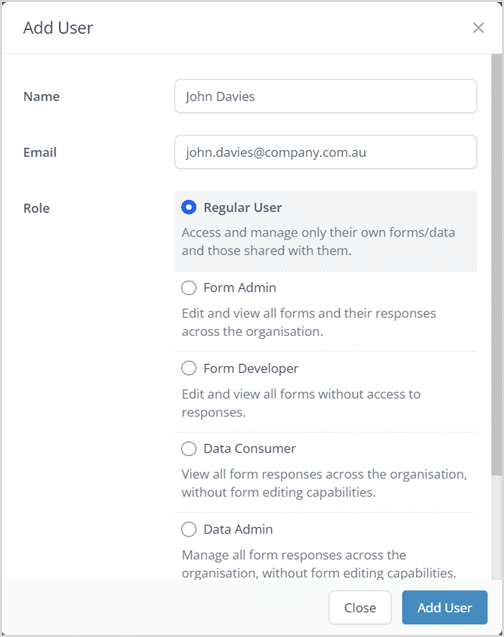Click the "Data Consumer" role label text
This screenshot has width=504, height=637.
(x=249, y=448)
